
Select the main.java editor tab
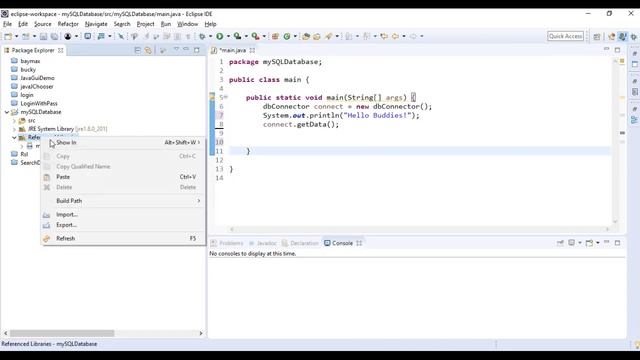coord(232,50)
